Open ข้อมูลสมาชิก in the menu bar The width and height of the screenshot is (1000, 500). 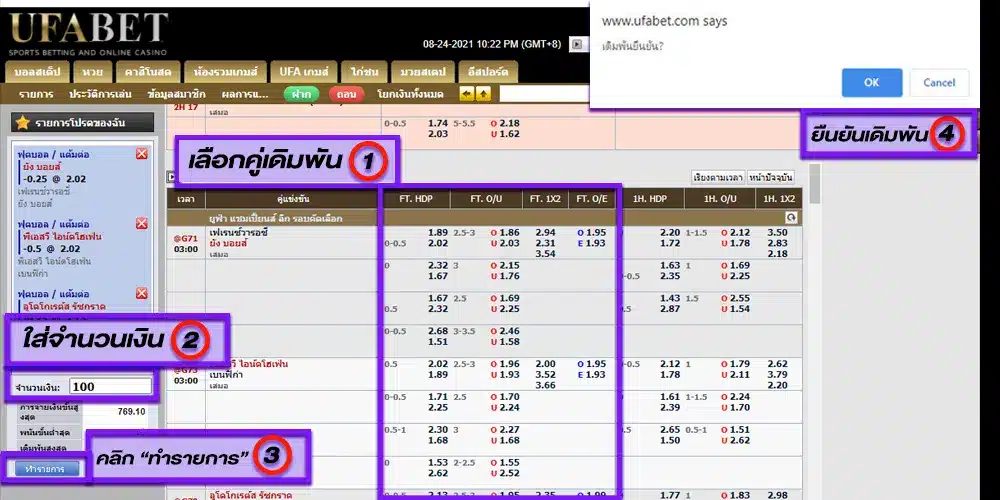coord(176,94)
